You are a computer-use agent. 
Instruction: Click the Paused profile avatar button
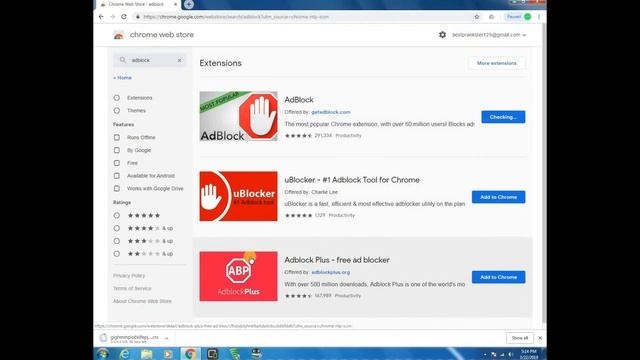pyautogui.click(x=518, y=17)
